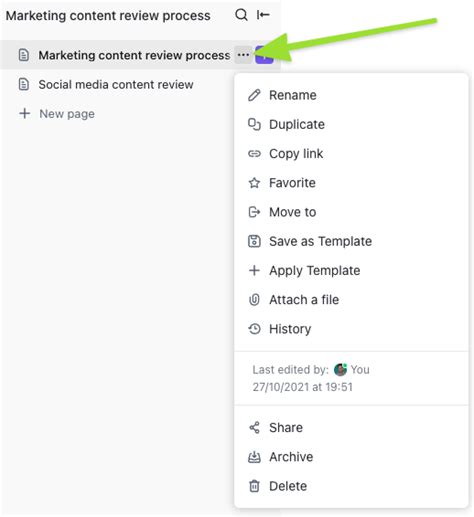474x517 pixels.
Task: Click the Copy link chain icon
Action: pyautogui.click(x=254, y=154)
